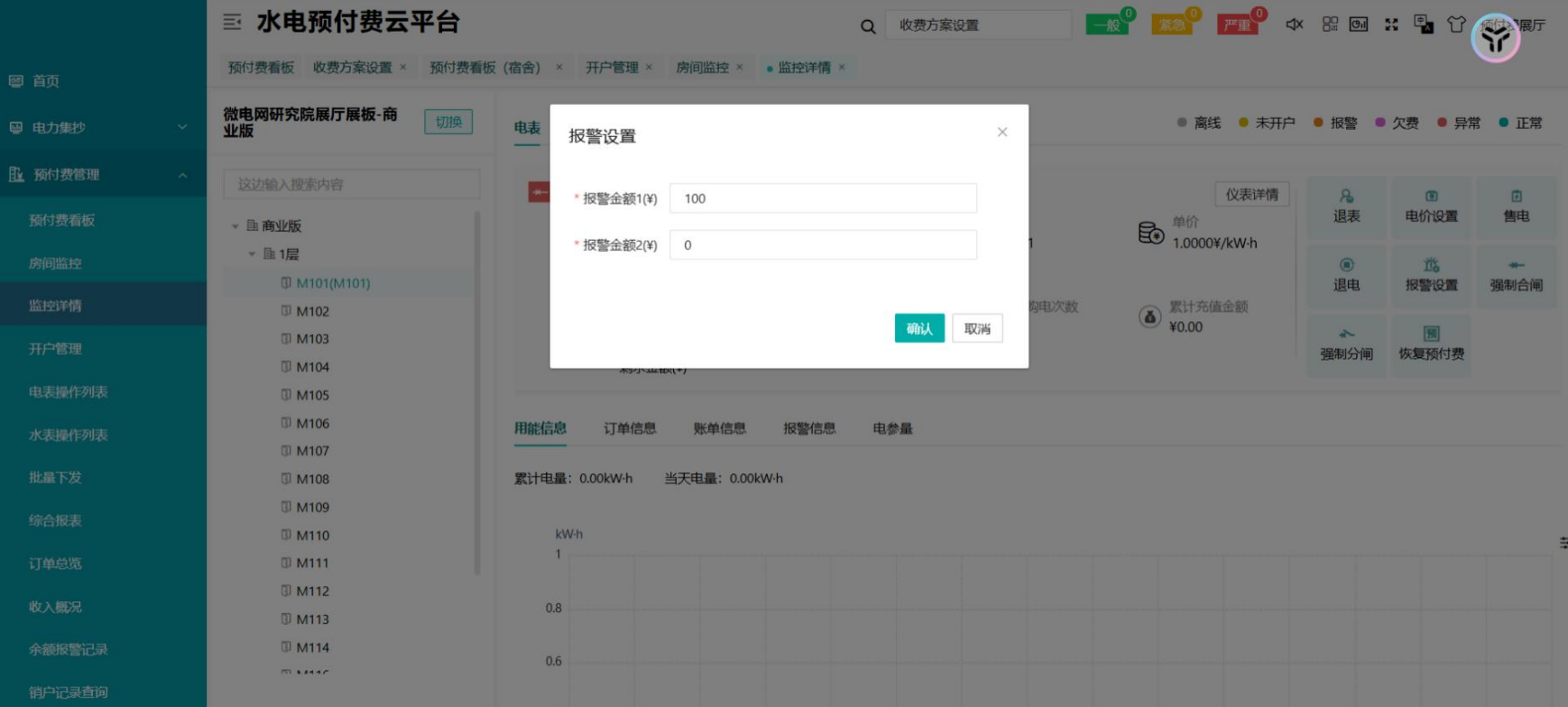
Task: Open the 严重 alarm badge
Action: (x=1239, y=24)
